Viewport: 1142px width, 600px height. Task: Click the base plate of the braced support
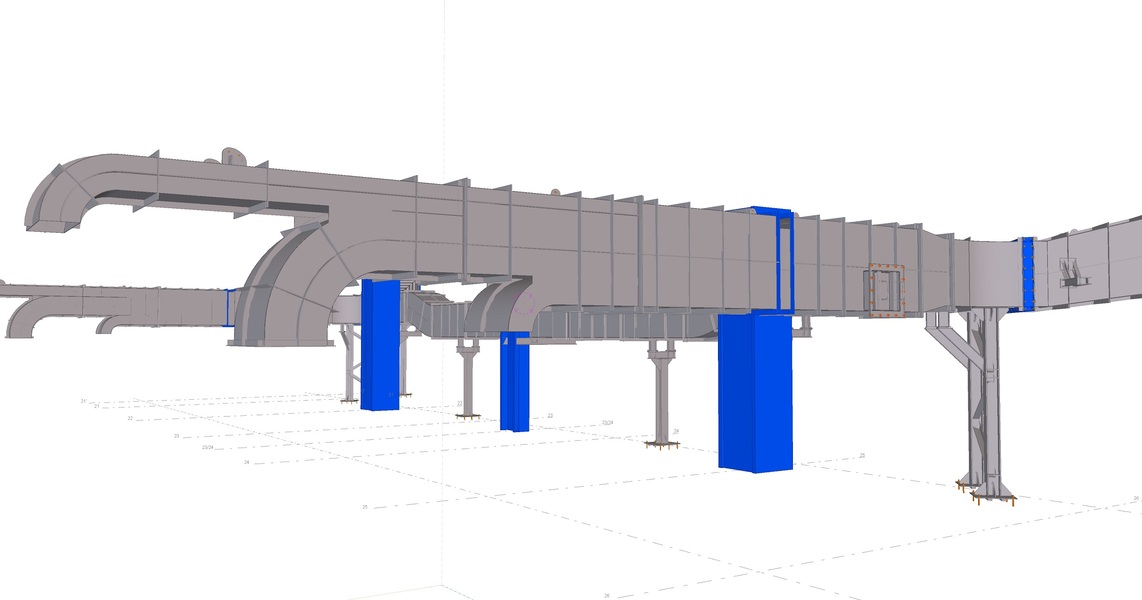coord(986,490)
